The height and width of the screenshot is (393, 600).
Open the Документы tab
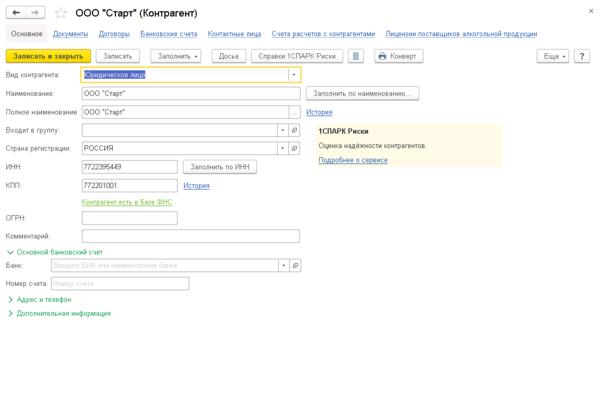(x=70, y=34)
